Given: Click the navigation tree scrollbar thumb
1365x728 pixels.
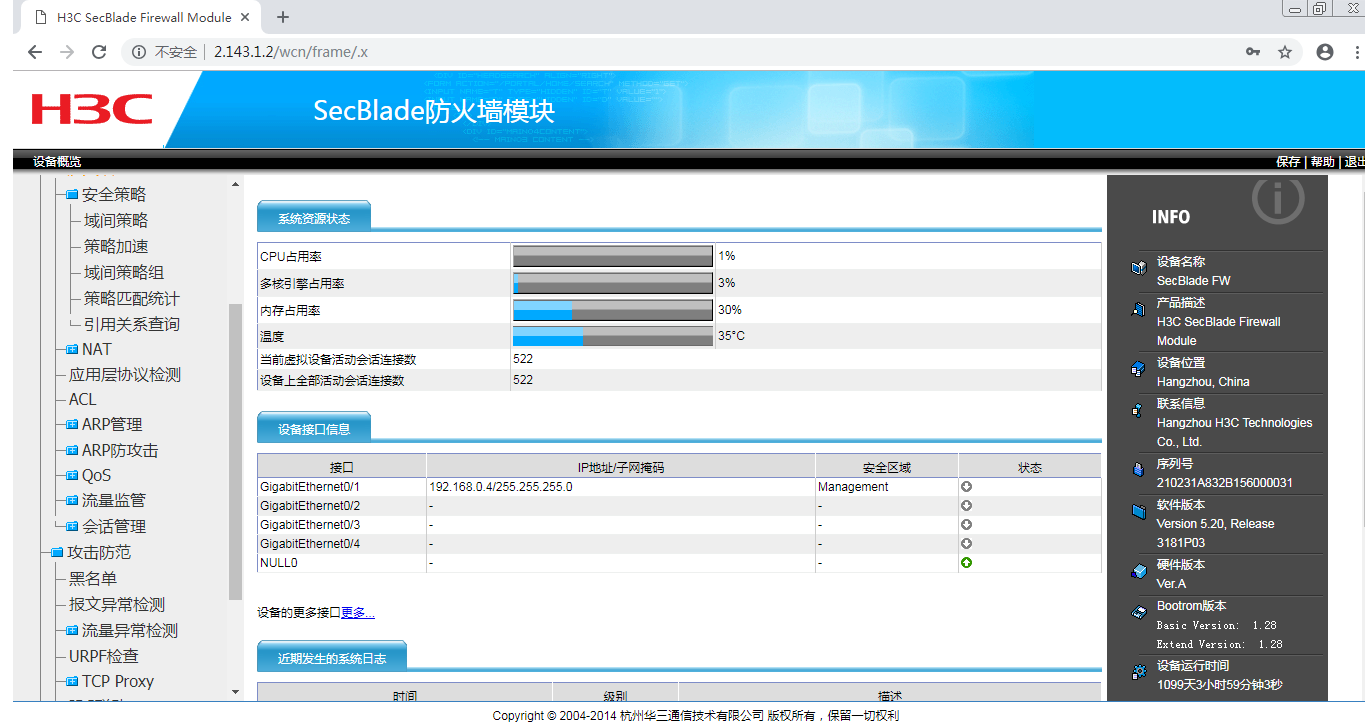Looking at the screenshot, I should pyautogui.click(x=236, y=450).
